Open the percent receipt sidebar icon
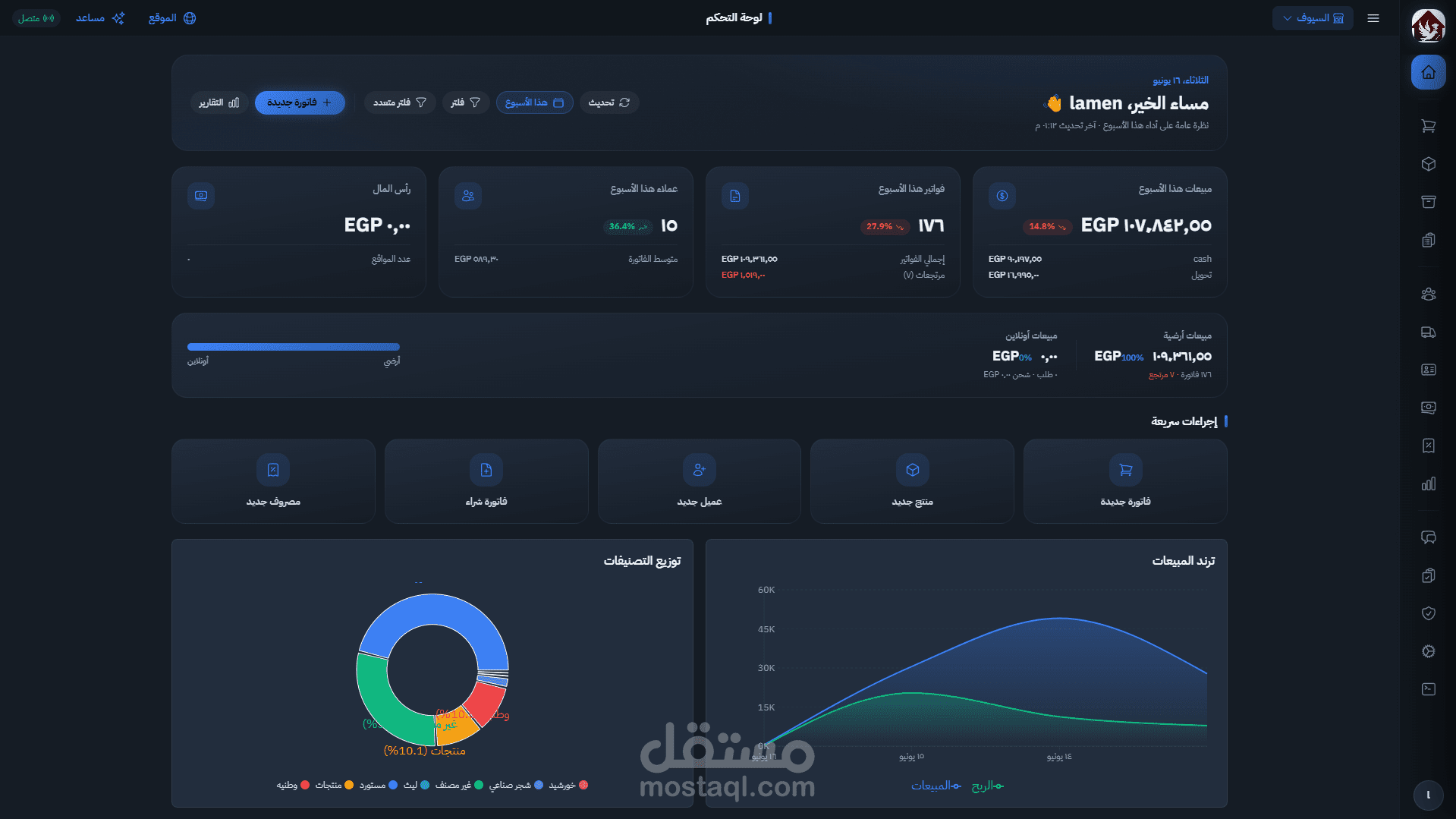The image size is (1456, 819). pyautogui.click(x=1428, y=446)
